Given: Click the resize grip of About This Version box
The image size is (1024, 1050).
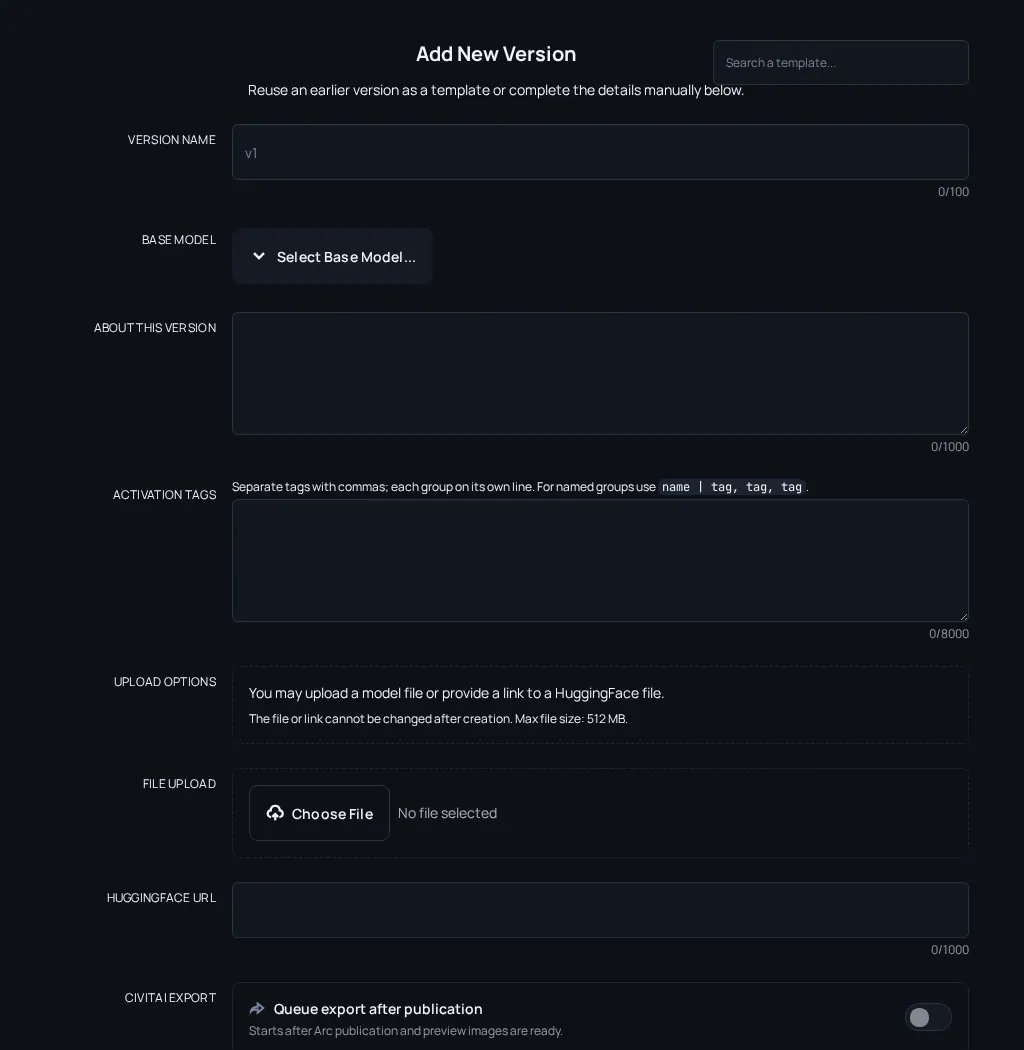Looking at the screenshot, I should pyautogui.click(x=963, y=429).
